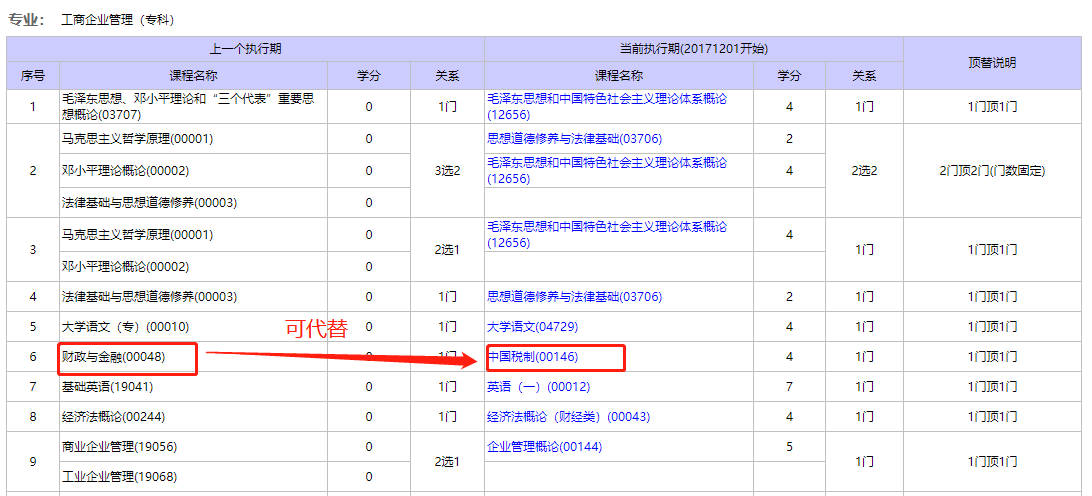Click the 财政与金融(00048) course cell

pyautogui.click(x=113, y=357)
